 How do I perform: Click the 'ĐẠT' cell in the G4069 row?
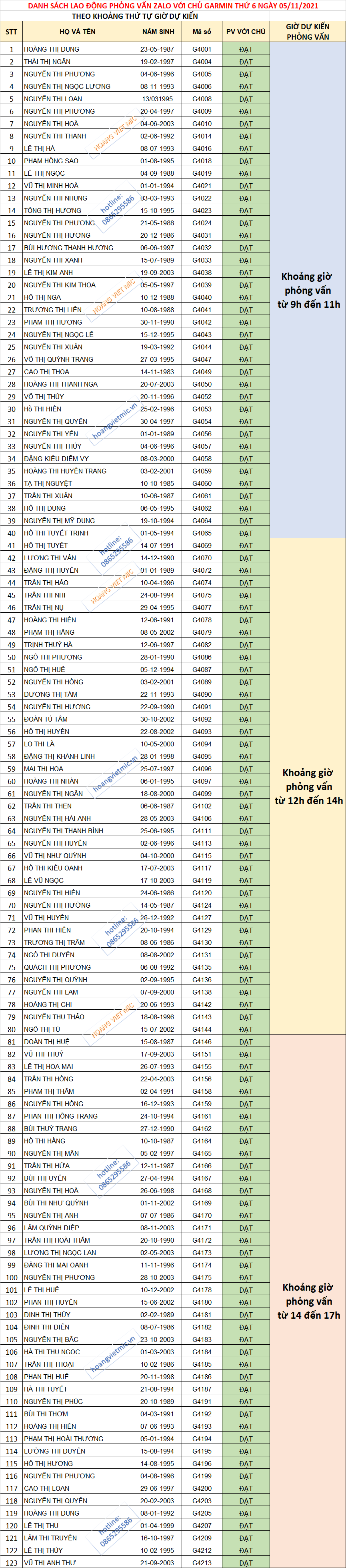coord(246,546)
